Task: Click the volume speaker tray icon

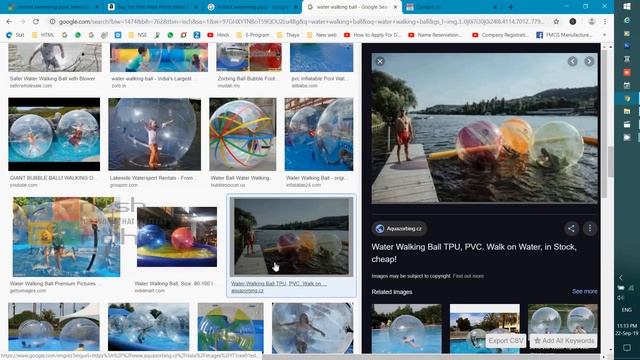Action: pos(621,298)
